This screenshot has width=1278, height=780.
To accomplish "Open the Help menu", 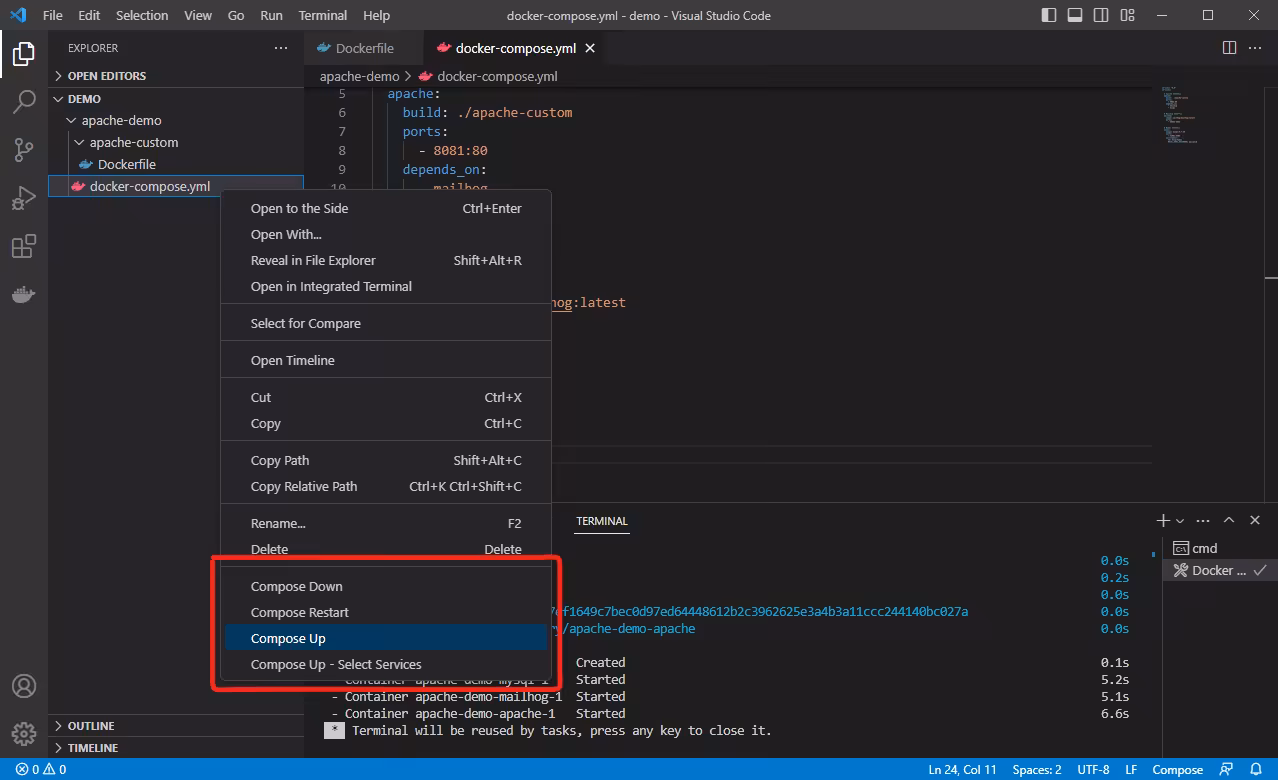I will coord(376,15).
